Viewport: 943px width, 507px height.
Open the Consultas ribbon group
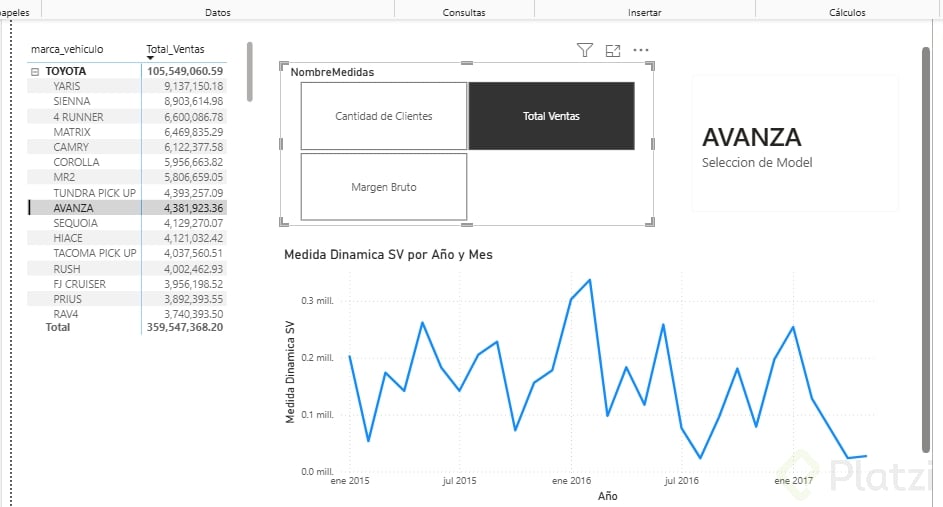coord(464,13)
